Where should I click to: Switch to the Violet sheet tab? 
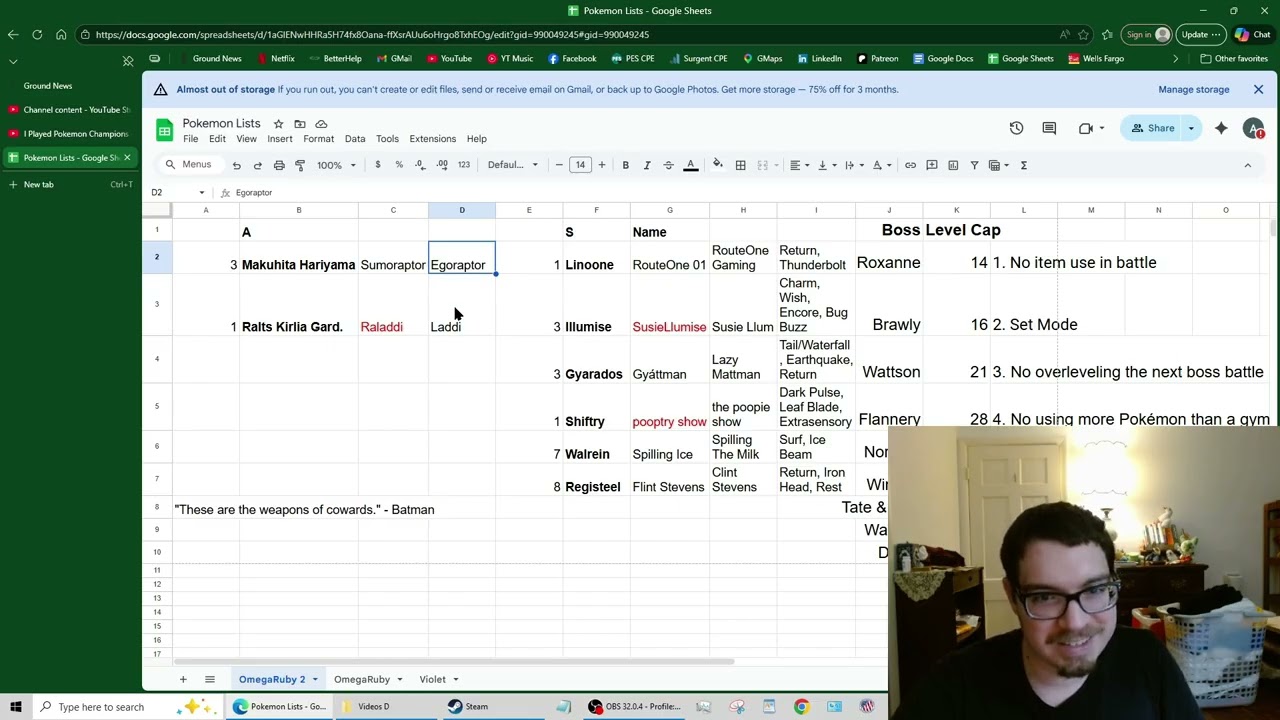coord(432,680)
